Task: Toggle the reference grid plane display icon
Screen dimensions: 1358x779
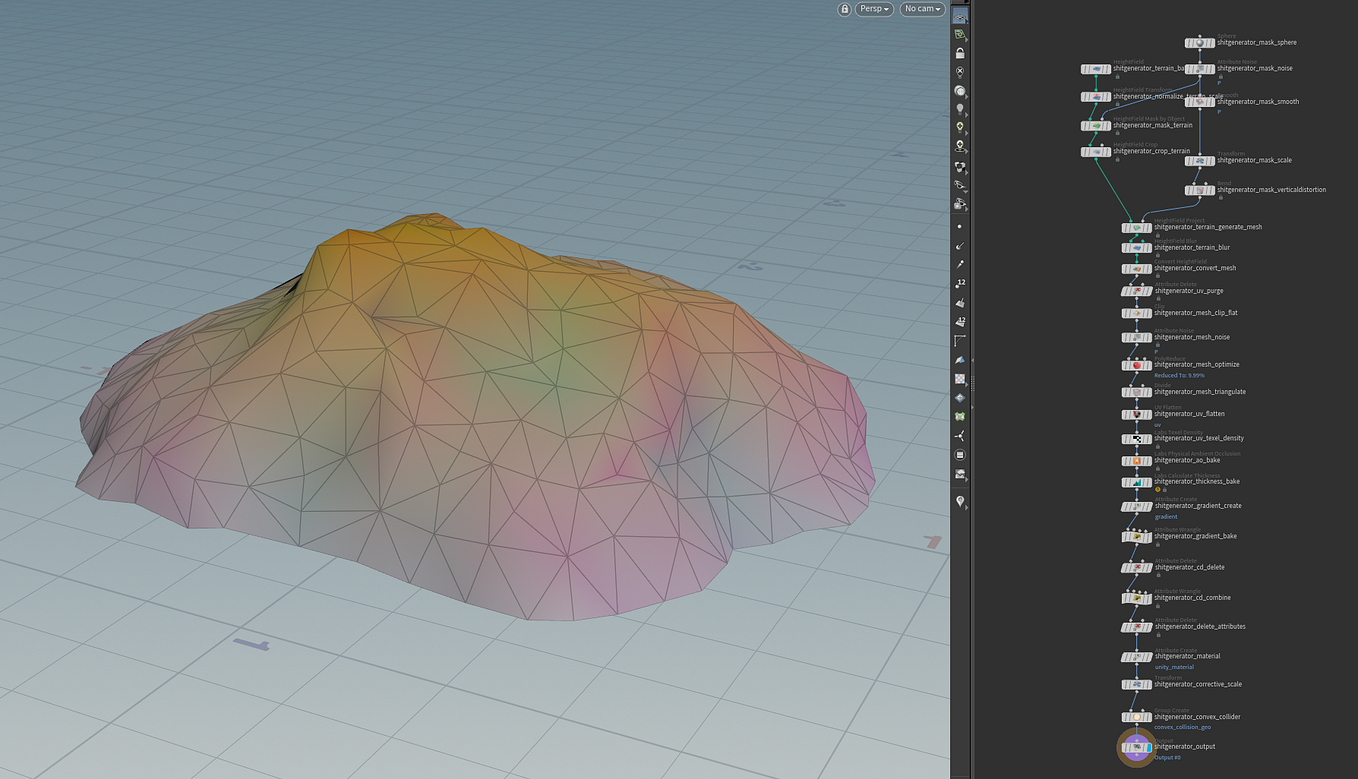Action: [960, 16]
